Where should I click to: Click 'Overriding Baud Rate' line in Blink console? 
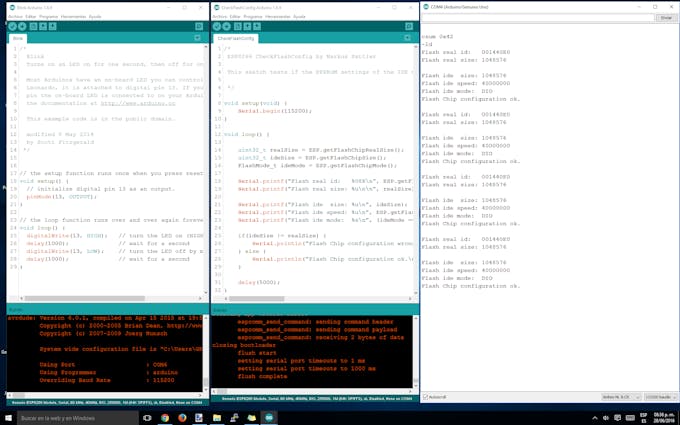point(107,380)
